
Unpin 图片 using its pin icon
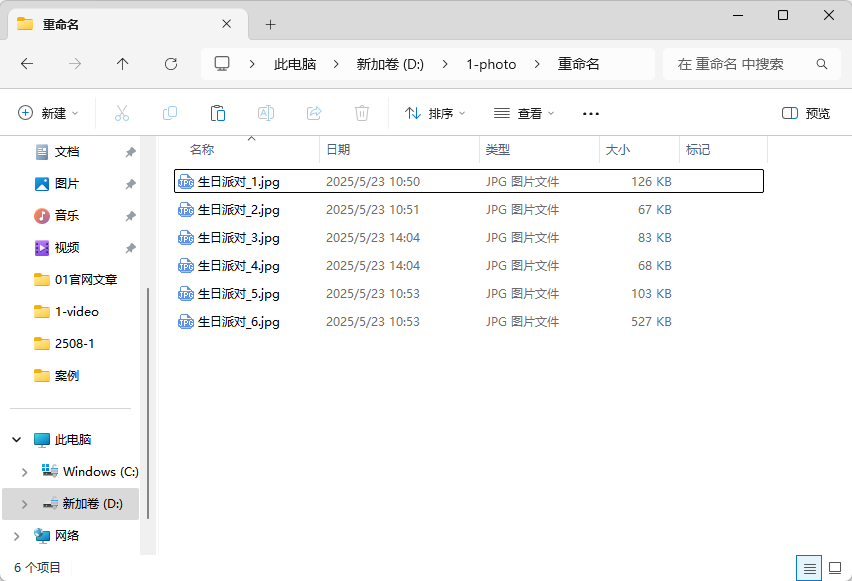click(130, 184)
